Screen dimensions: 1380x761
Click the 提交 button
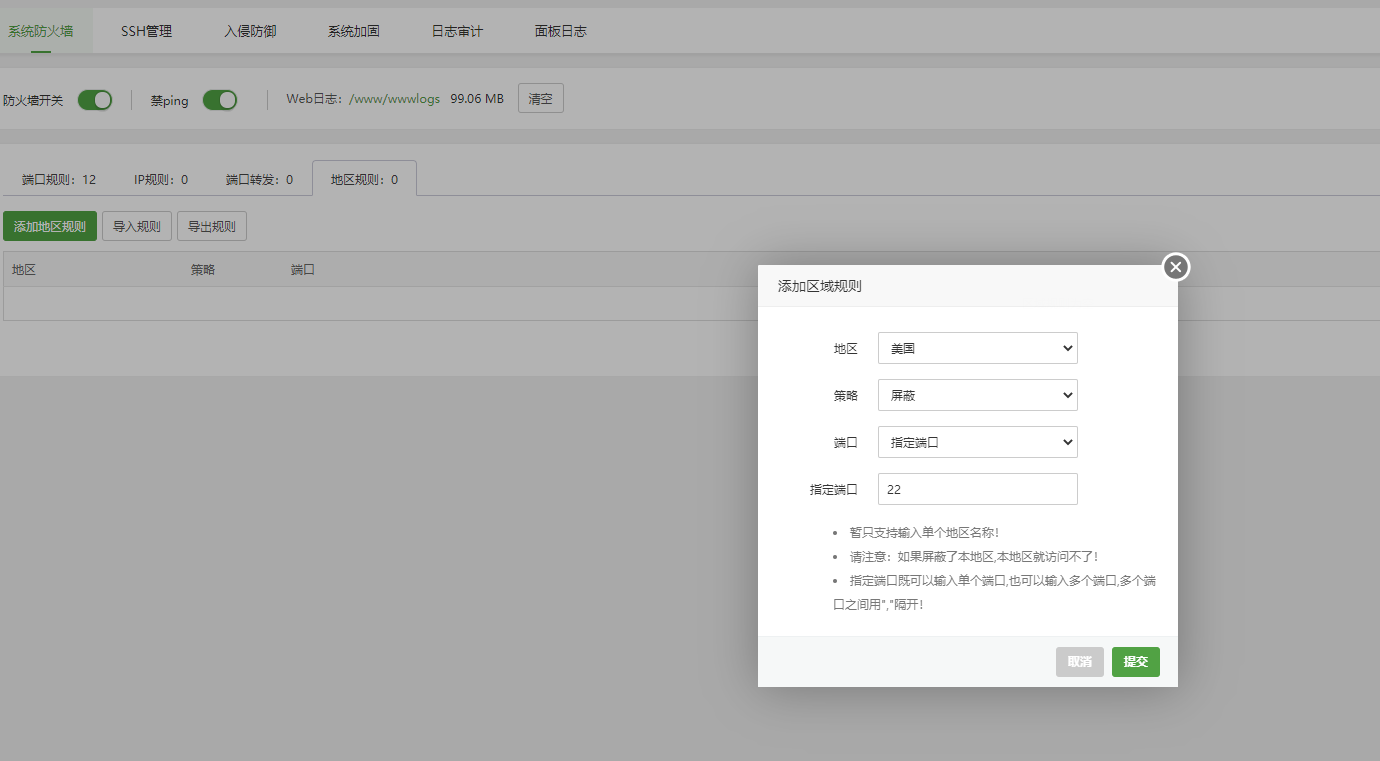pos(1136,662)
